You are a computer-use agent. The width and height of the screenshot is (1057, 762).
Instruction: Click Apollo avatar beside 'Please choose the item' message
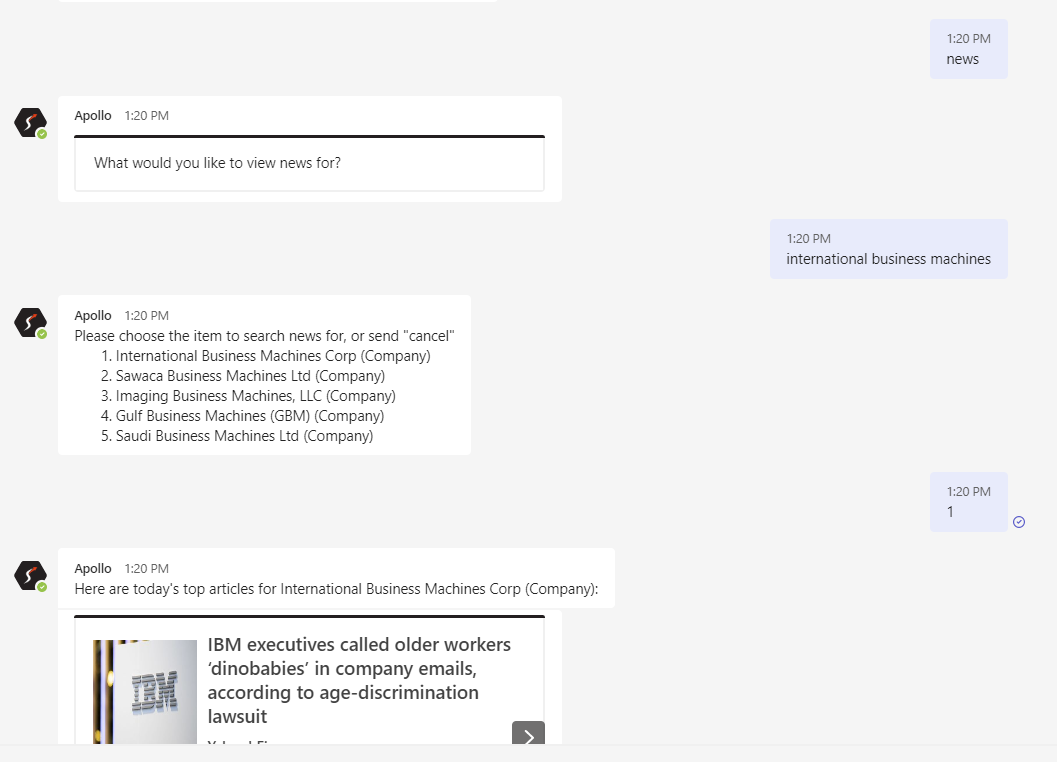[x=30, y=323]
